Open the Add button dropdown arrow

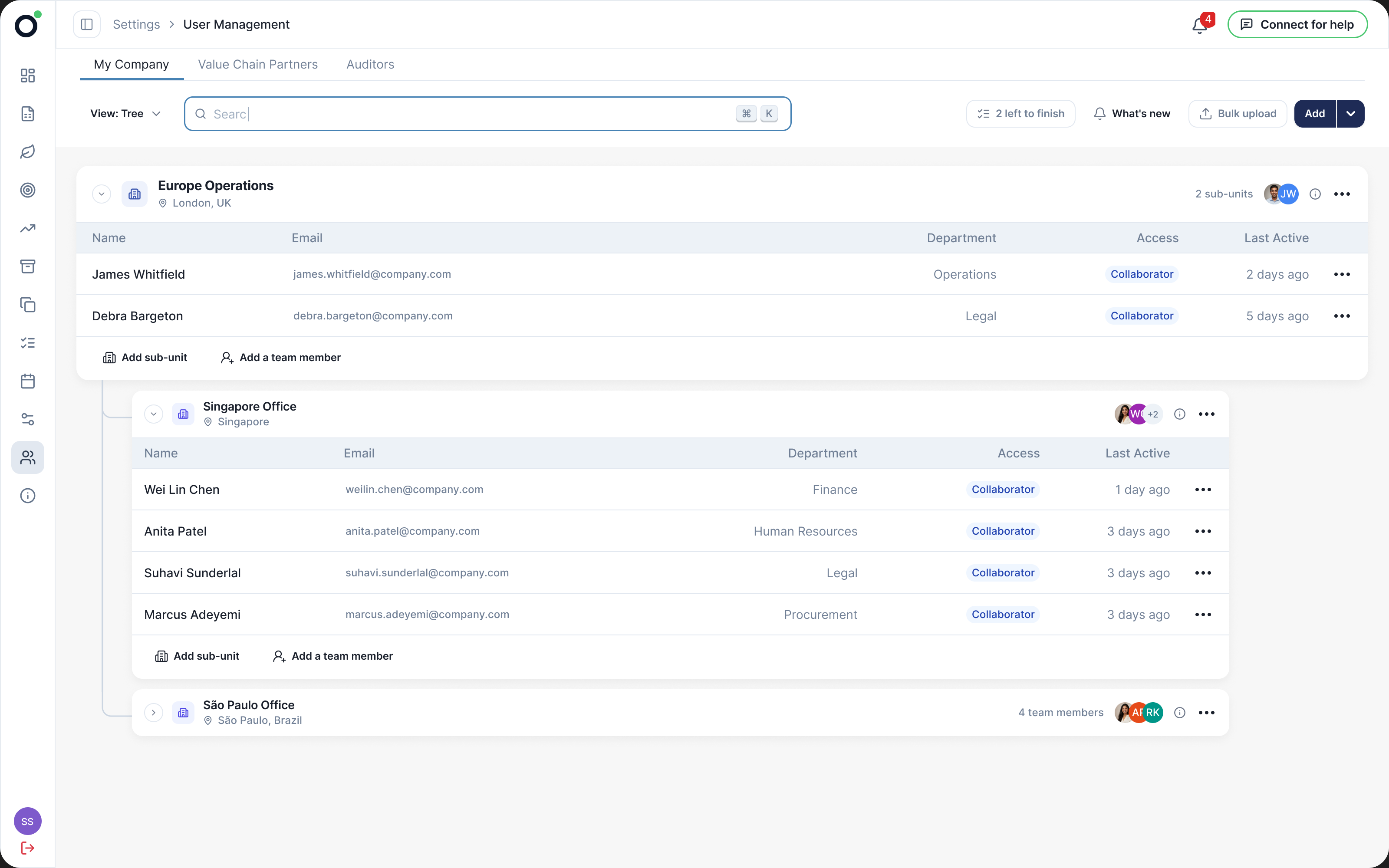click(1350, 114)
